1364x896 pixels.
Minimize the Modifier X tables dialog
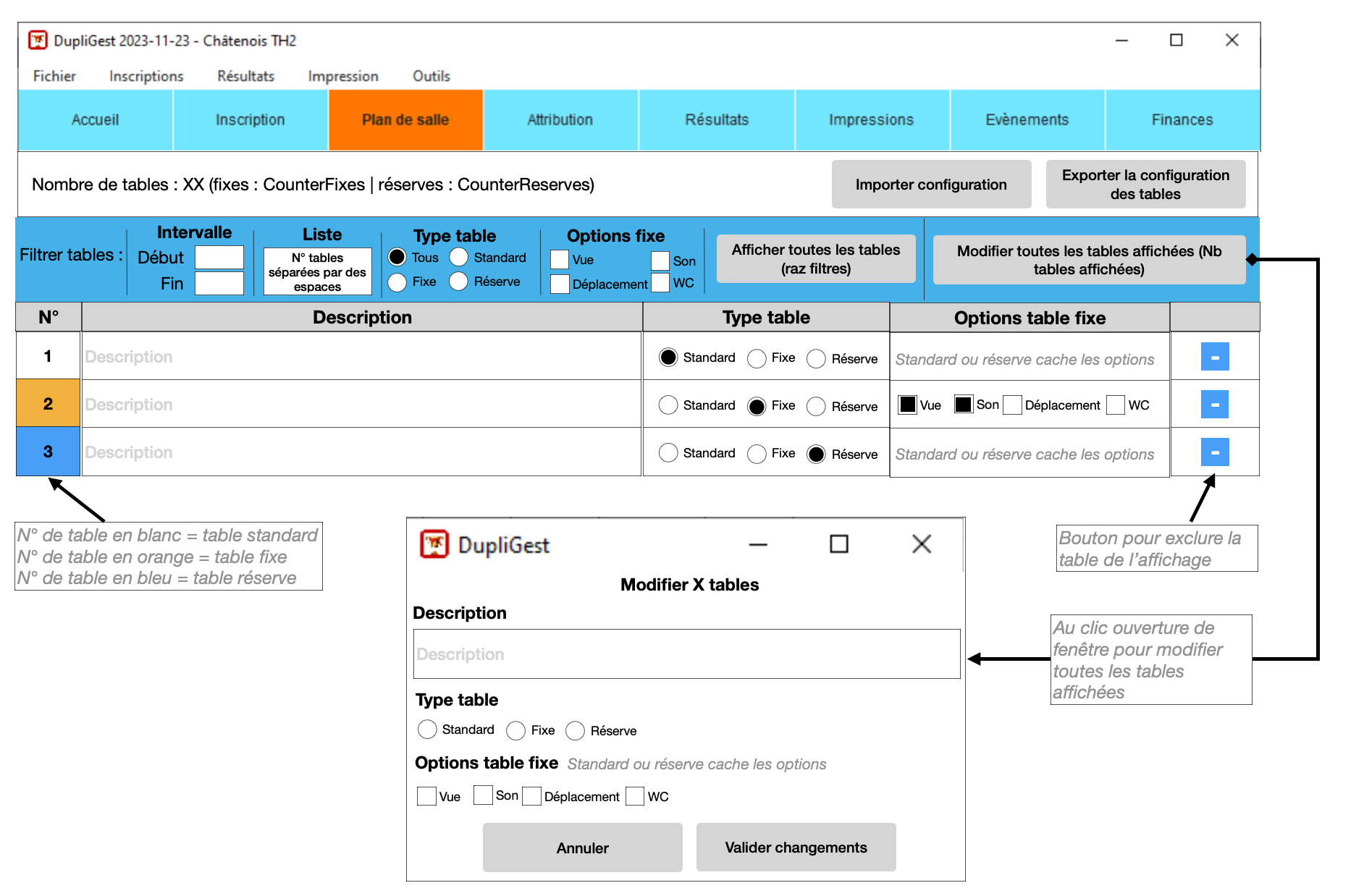point(758,544)
